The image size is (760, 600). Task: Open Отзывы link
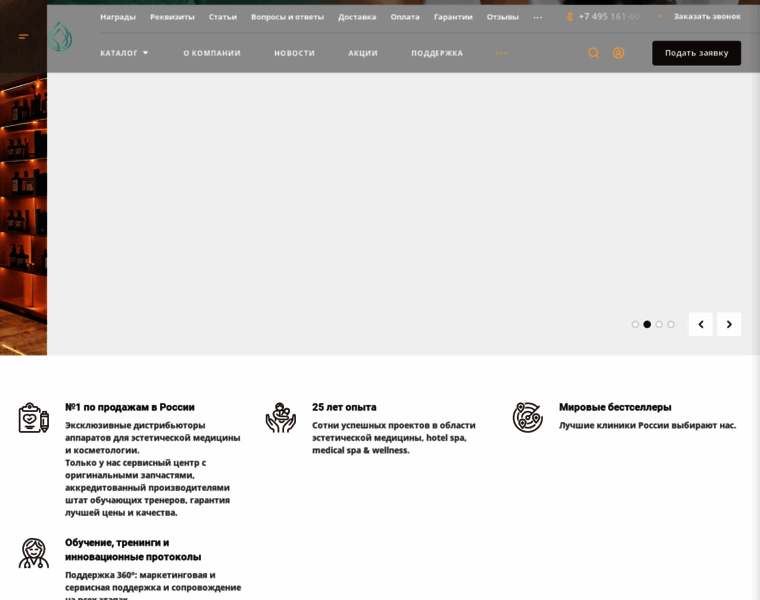tap(503, 17)
